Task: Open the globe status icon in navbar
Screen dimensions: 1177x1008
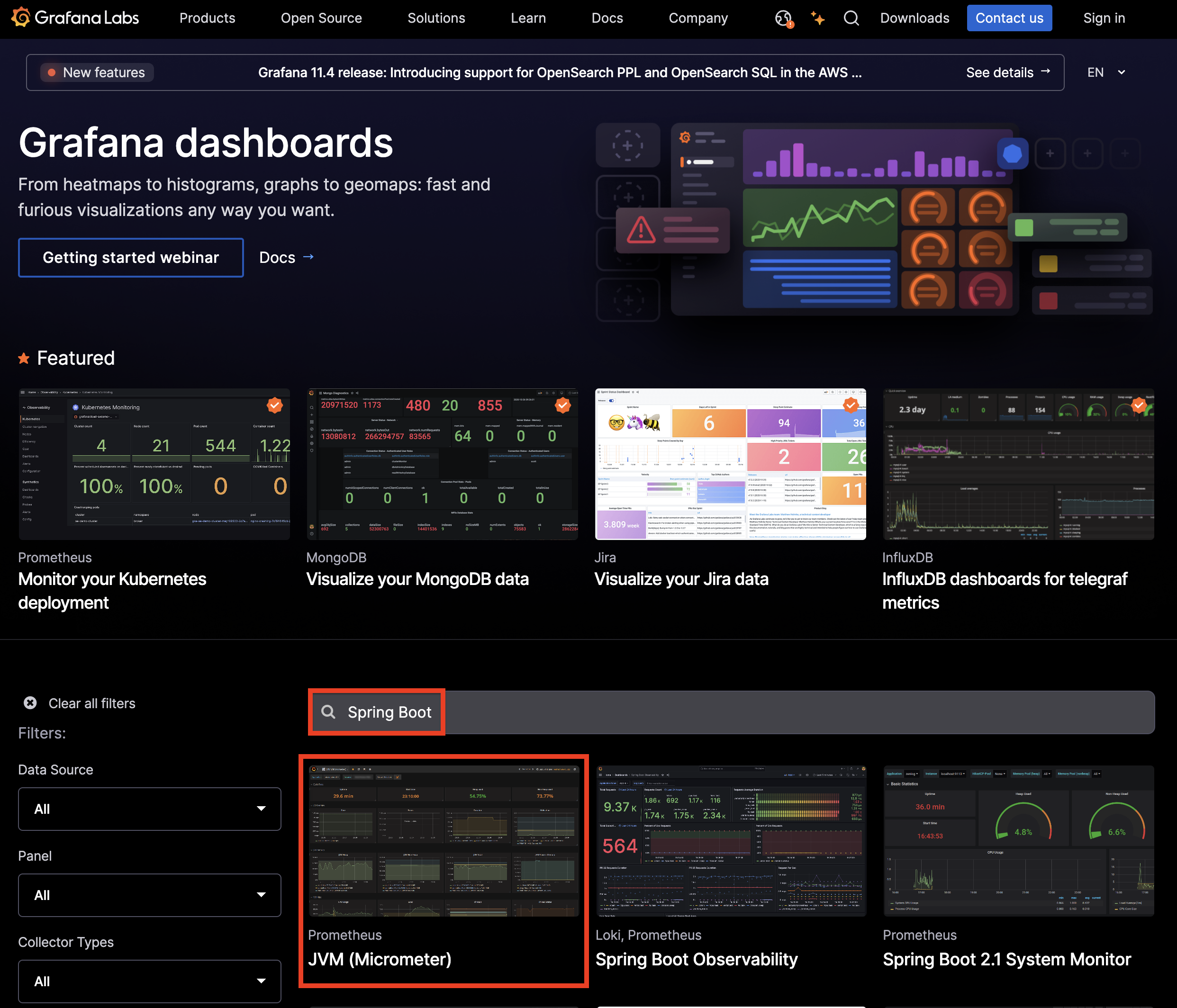Action: coord(784,18)
